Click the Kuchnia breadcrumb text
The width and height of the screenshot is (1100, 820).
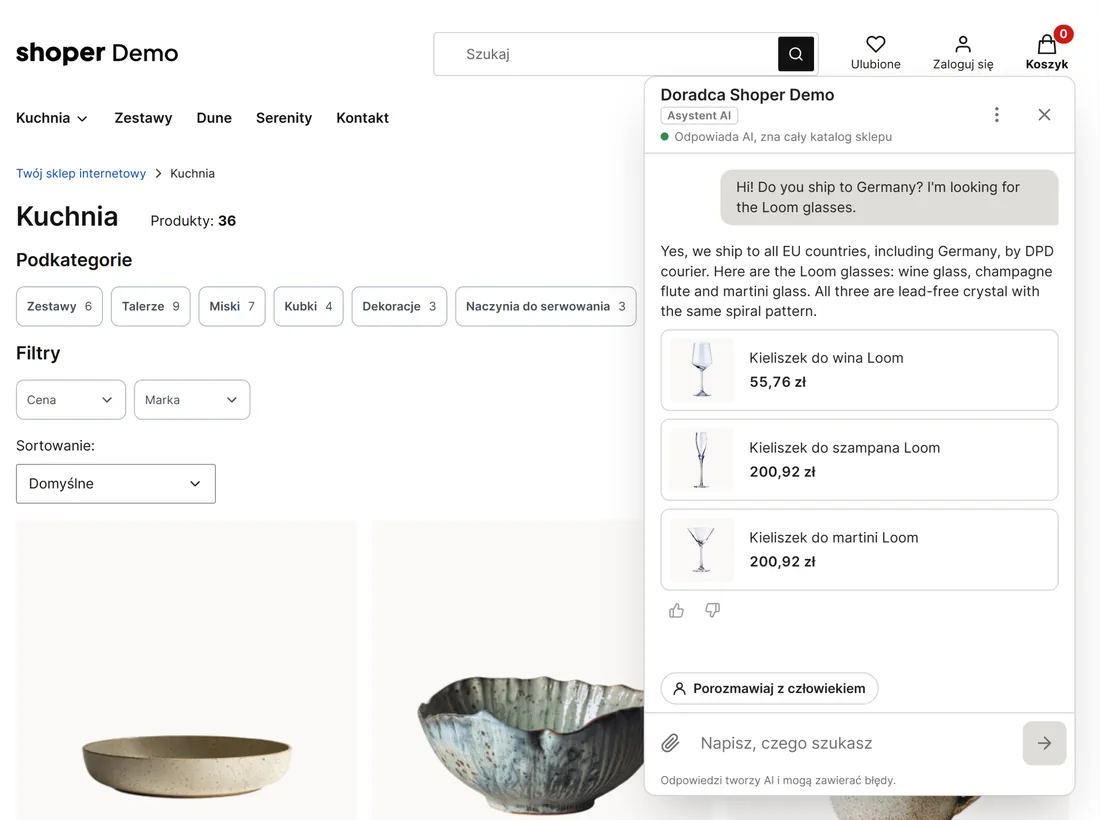[192, 173]
